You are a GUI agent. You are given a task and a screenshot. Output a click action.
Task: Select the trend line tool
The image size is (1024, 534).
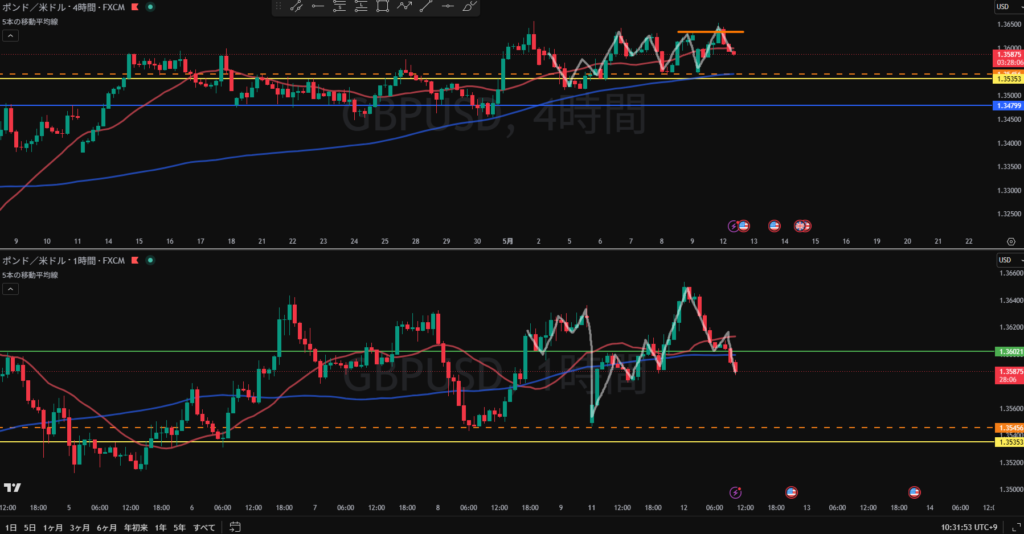426,6
